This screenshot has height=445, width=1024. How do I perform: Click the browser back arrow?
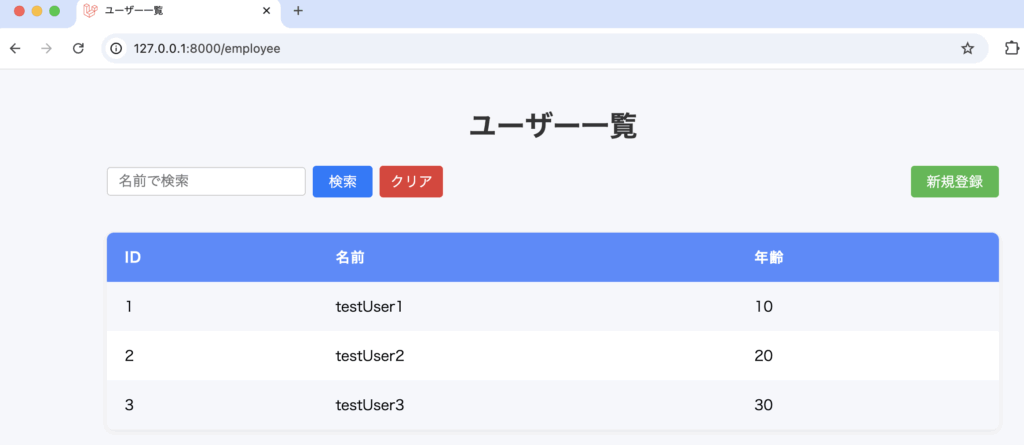[15, 48]
